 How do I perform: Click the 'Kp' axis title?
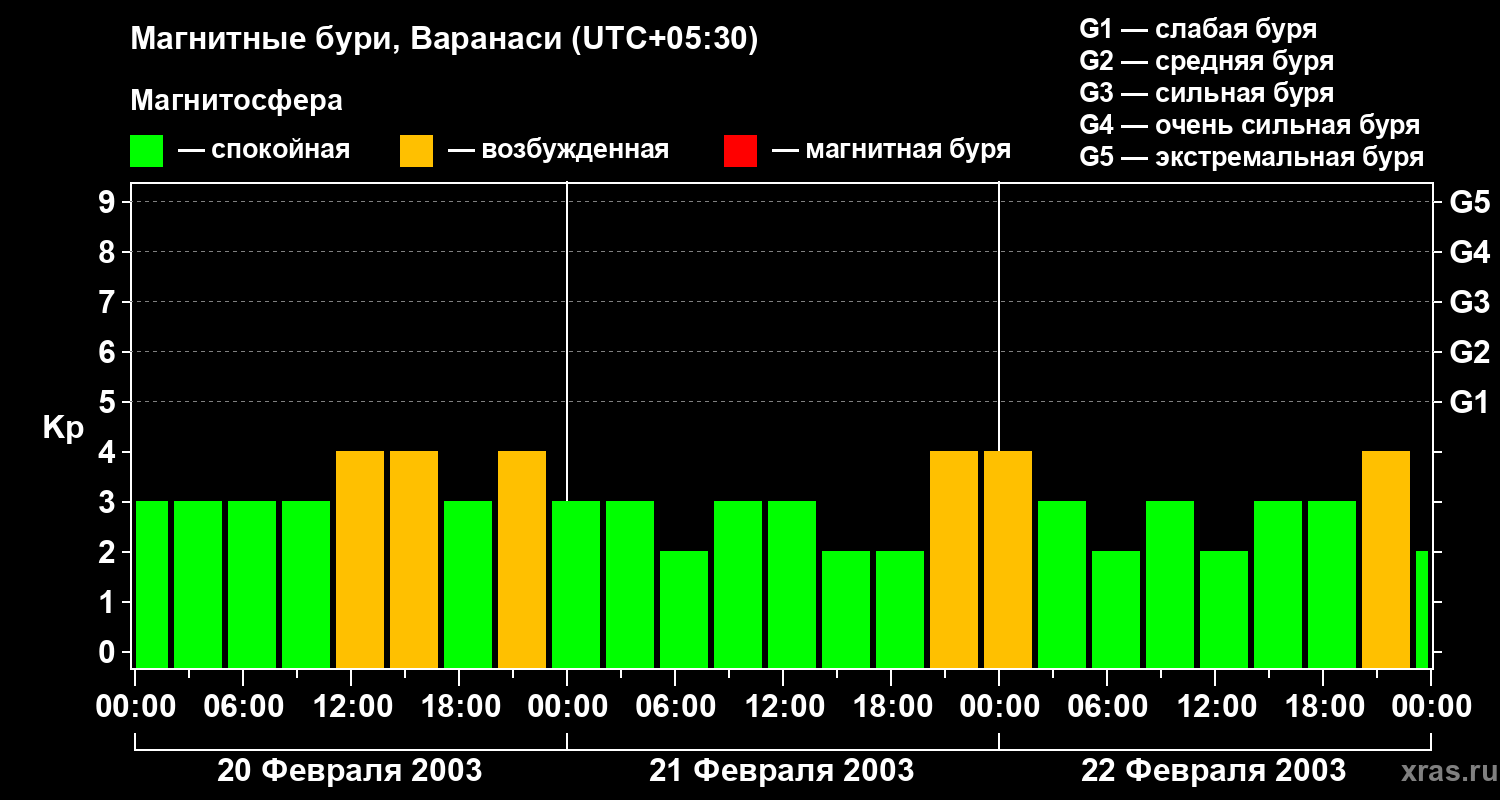[63, 428]
